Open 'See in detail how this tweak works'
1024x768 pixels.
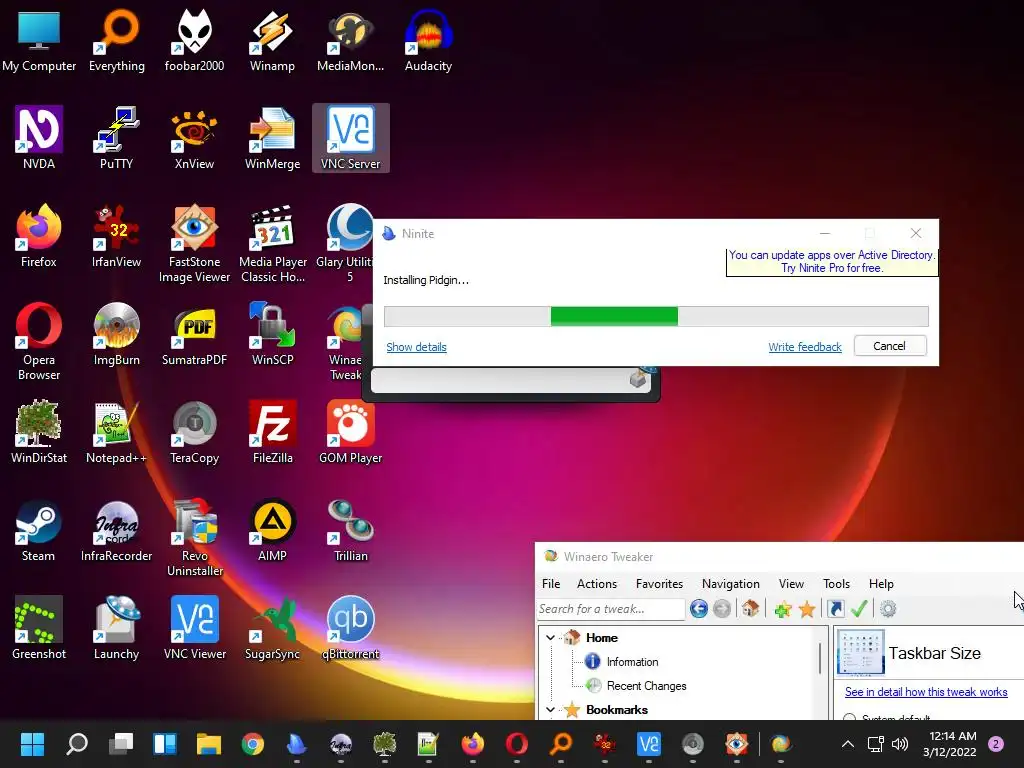coord(925,692)
